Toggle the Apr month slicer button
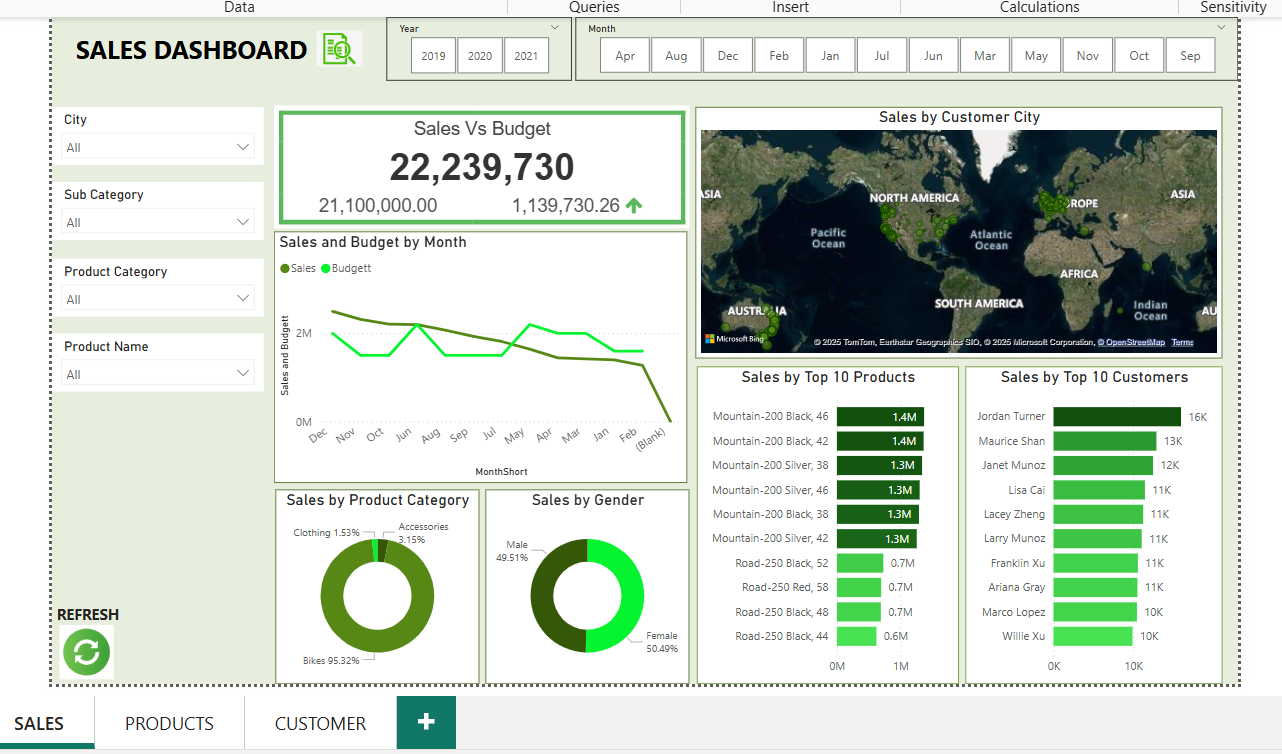1282x754 pixels. 625,56
